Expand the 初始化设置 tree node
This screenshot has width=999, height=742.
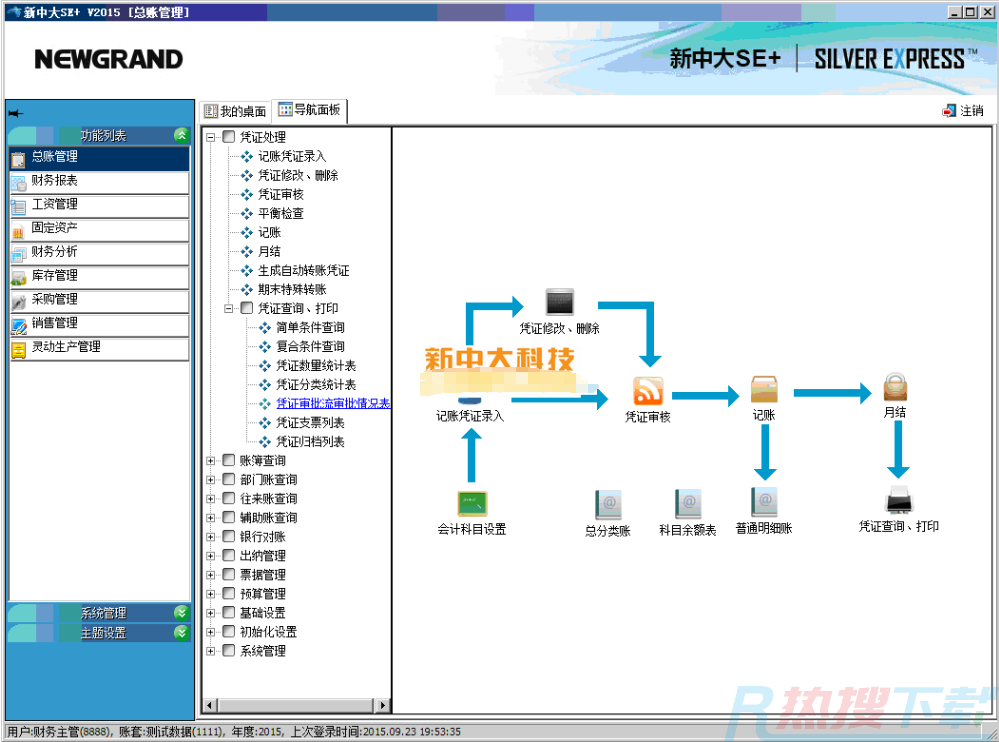click(x=211, y=632)
